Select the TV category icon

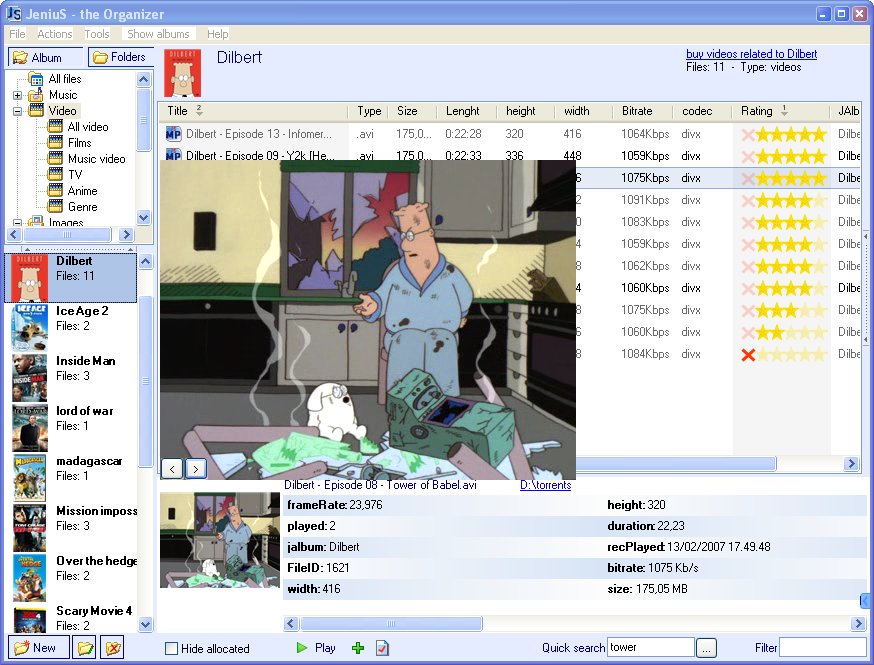coord(55,174)
